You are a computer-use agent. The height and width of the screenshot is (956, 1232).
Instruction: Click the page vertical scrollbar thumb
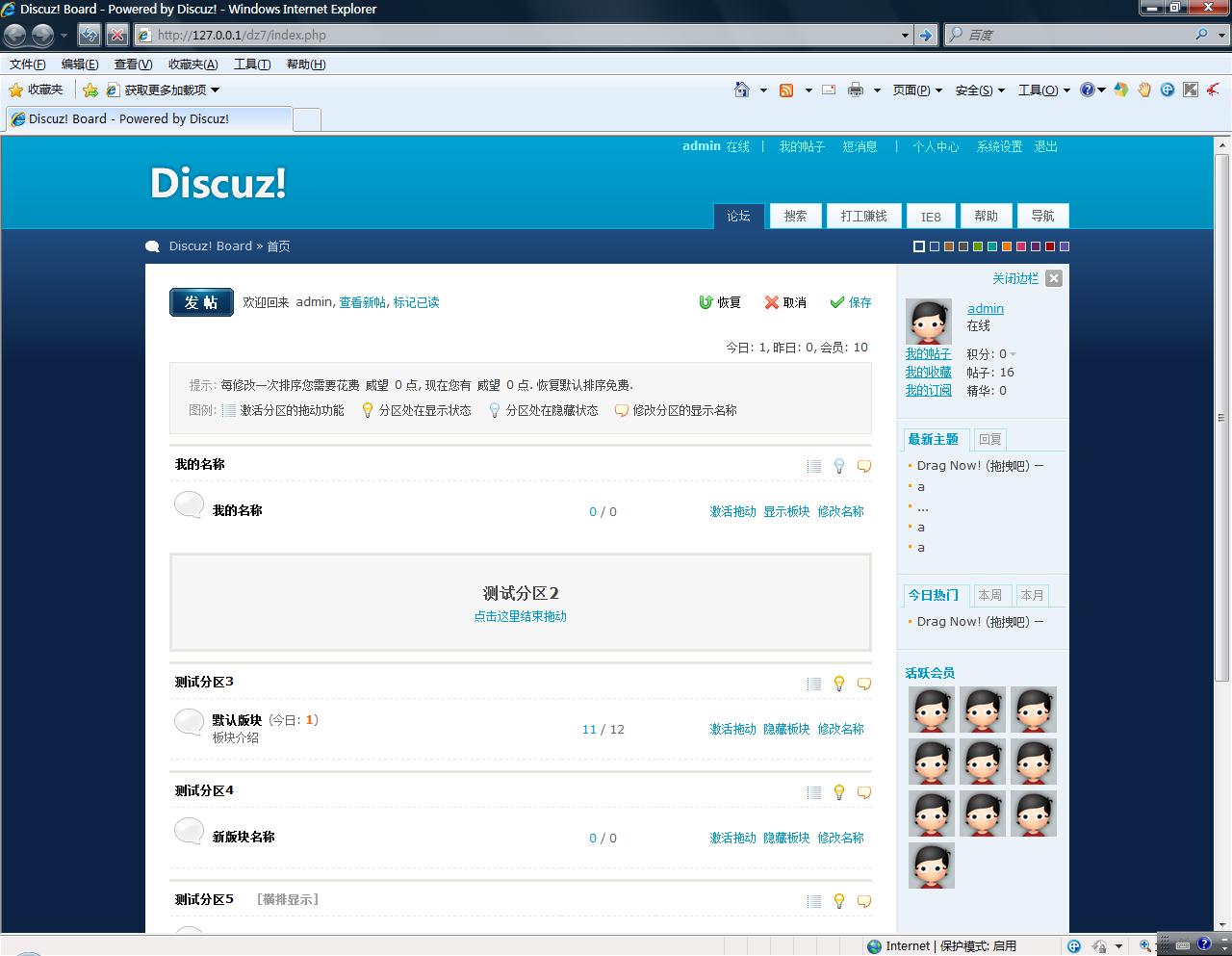[x=1222, y=417]
